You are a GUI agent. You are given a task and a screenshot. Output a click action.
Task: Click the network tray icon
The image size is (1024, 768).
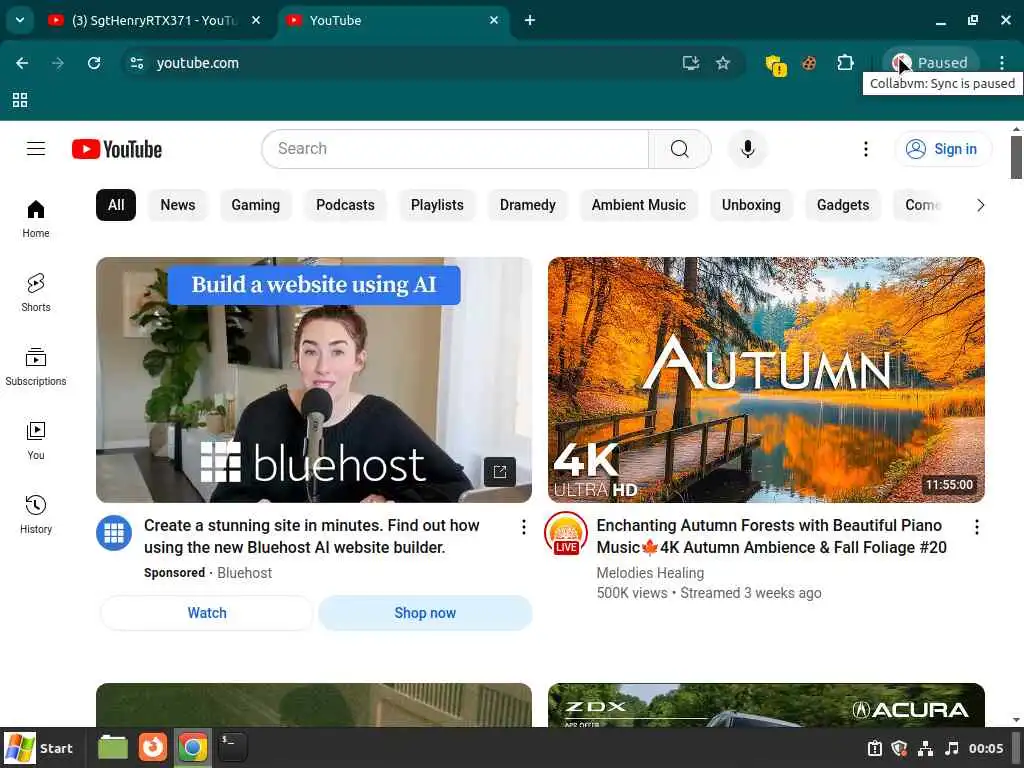(x=925, y=748)
